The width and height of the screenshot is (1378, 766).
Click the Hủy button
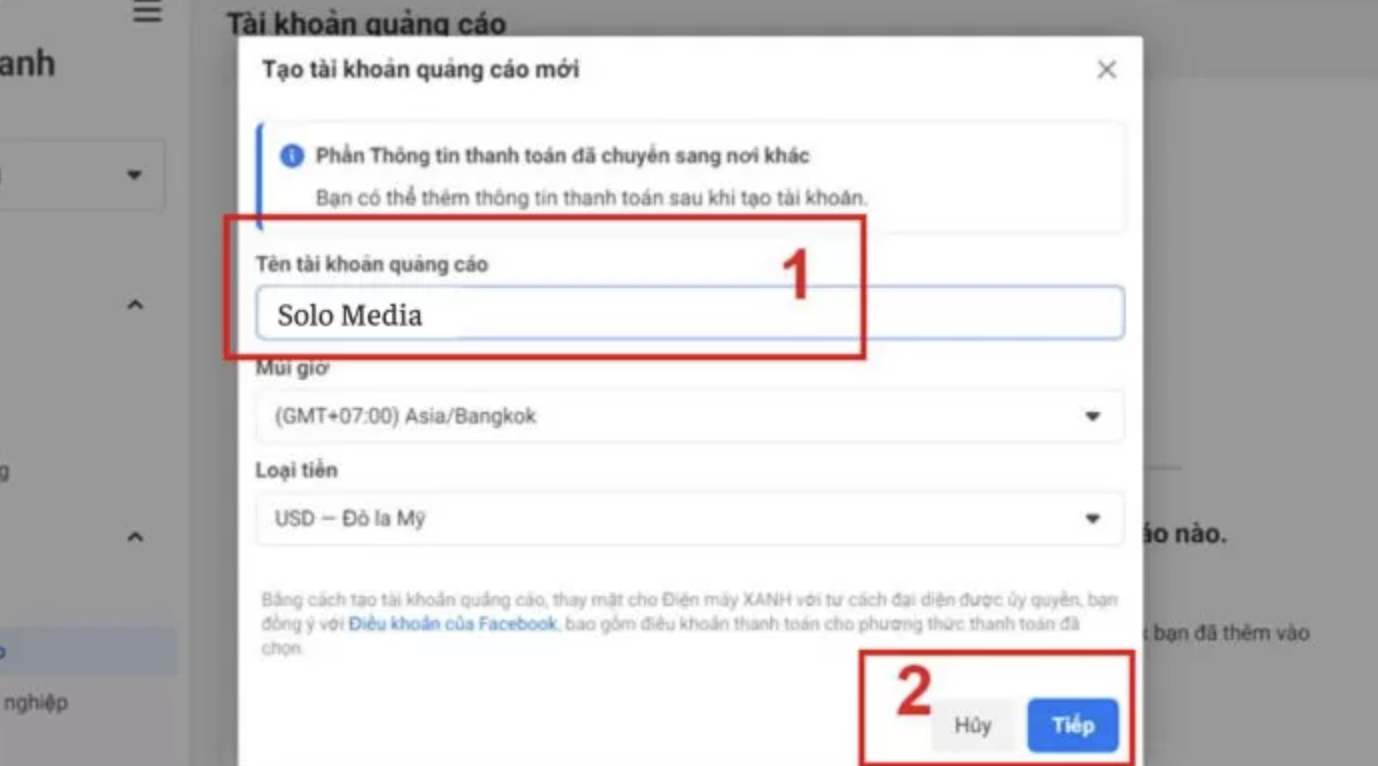pos(972,725)
